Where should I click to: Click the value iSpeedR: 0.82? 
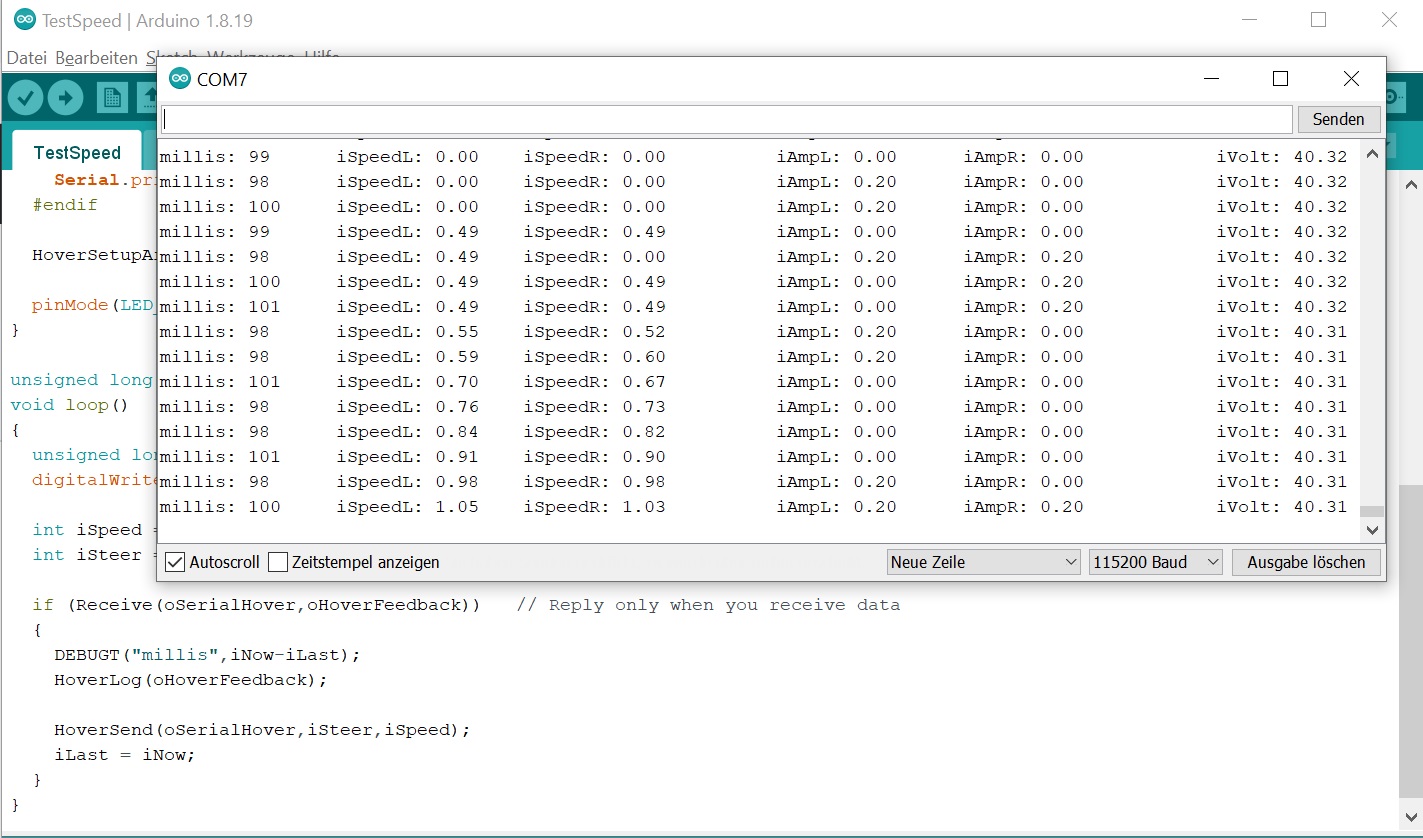tap(594, 432)
